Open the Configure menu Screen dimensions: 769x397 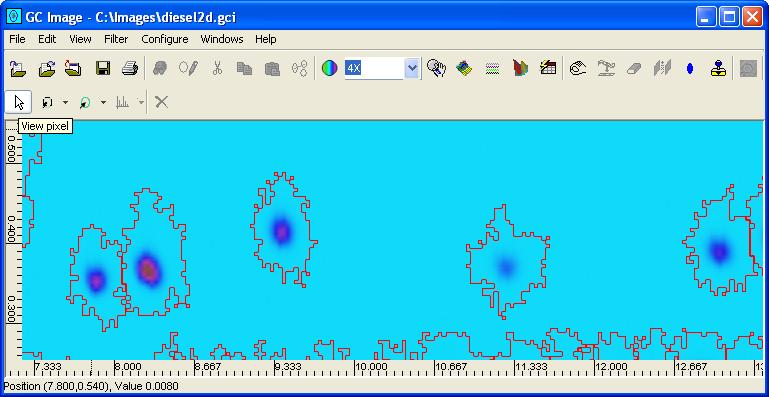point(165,39)
